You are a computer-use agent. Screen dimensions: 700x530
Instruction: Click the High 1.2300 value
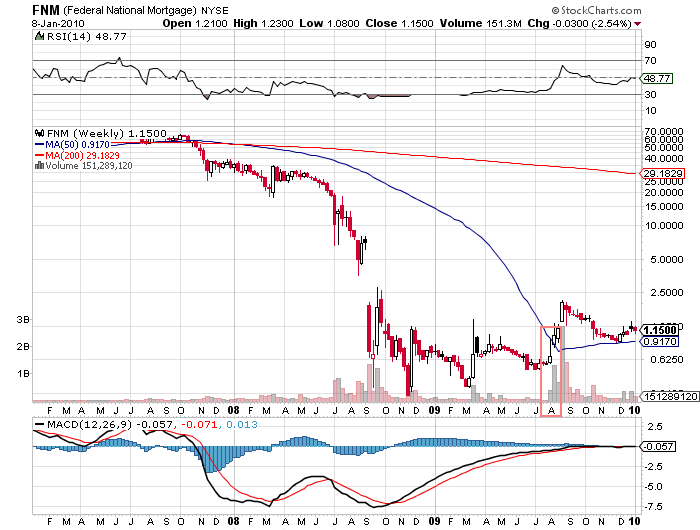(x=263, y=23)
